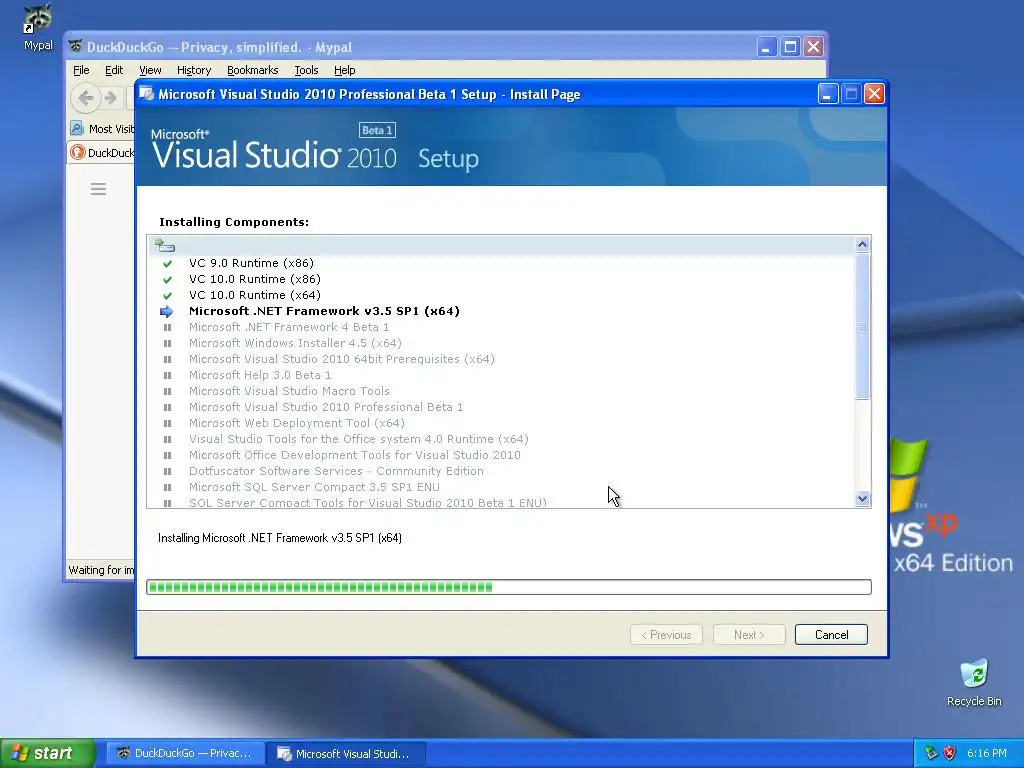Open the Bookmarks menu in Mypal
This screenshot has width=1024, height=768.
[253, 70]
